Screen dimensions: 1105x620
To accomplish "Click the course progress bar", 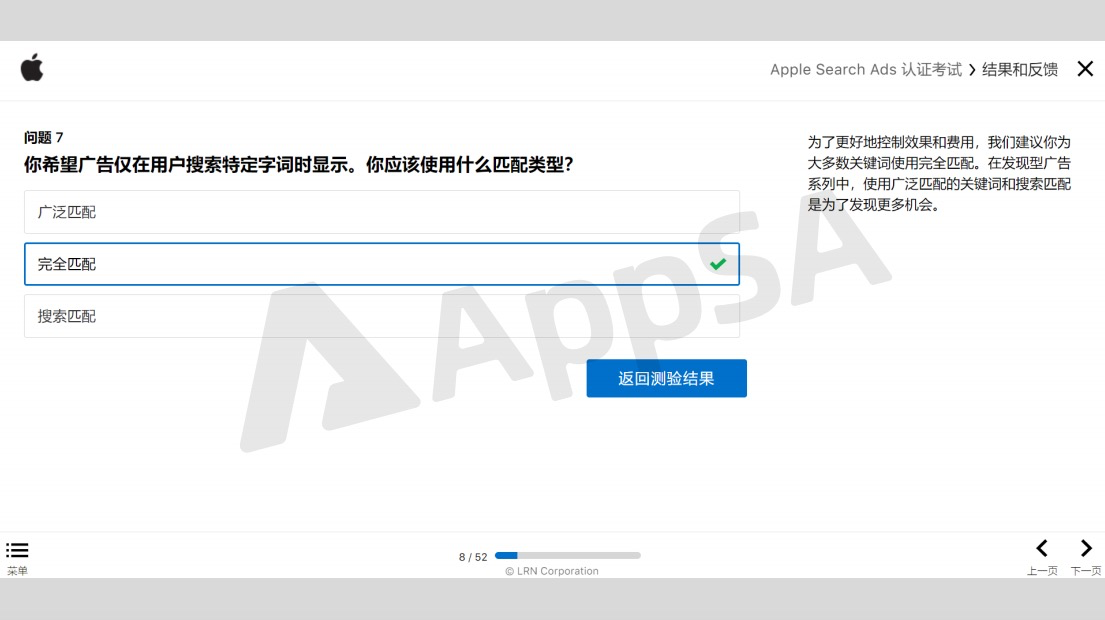I will 568,556.
